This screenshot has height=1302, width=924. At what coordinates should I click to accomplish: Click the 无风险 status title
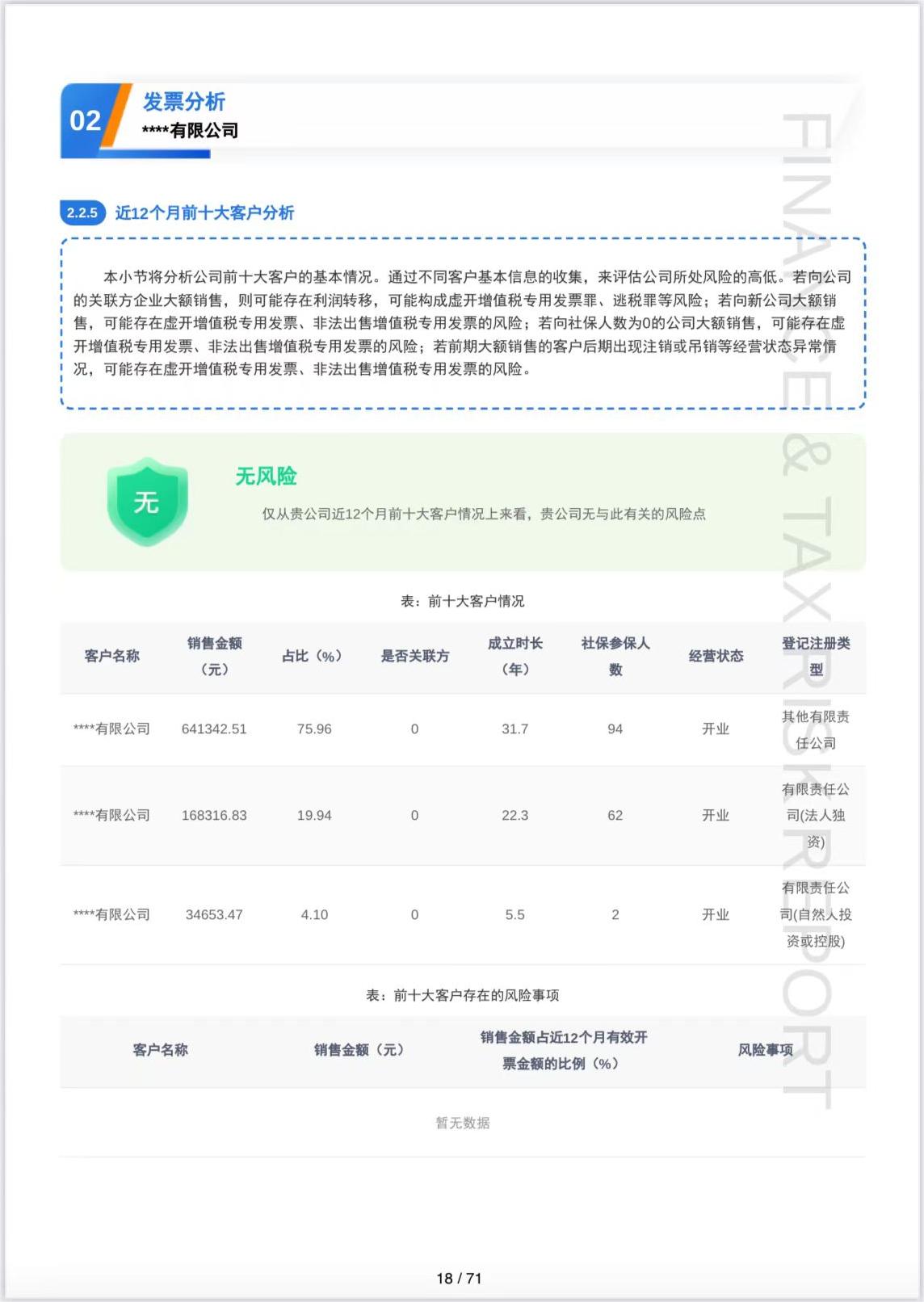tap(266, 477)
